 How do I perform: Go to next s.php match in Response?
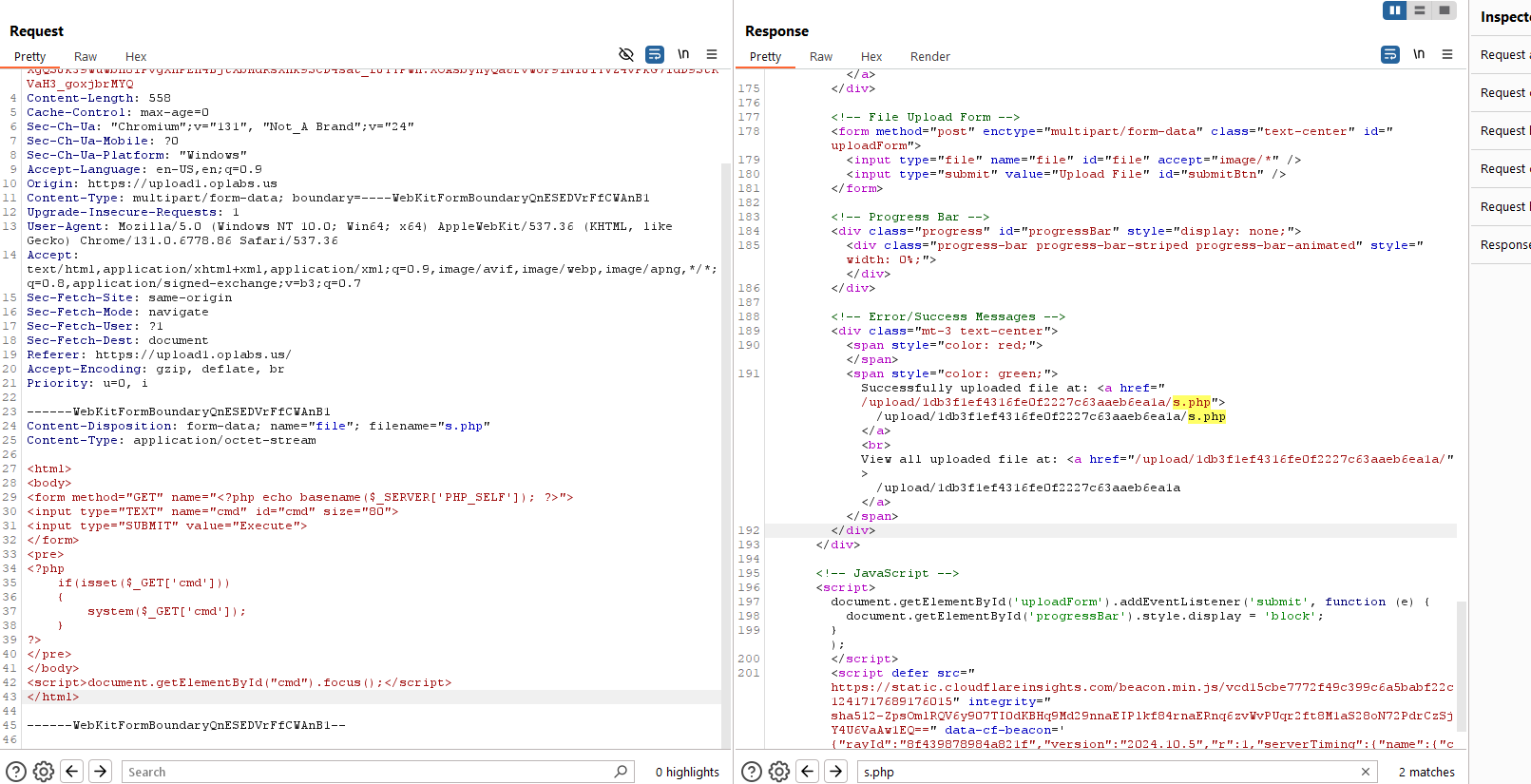coord(836,771)
